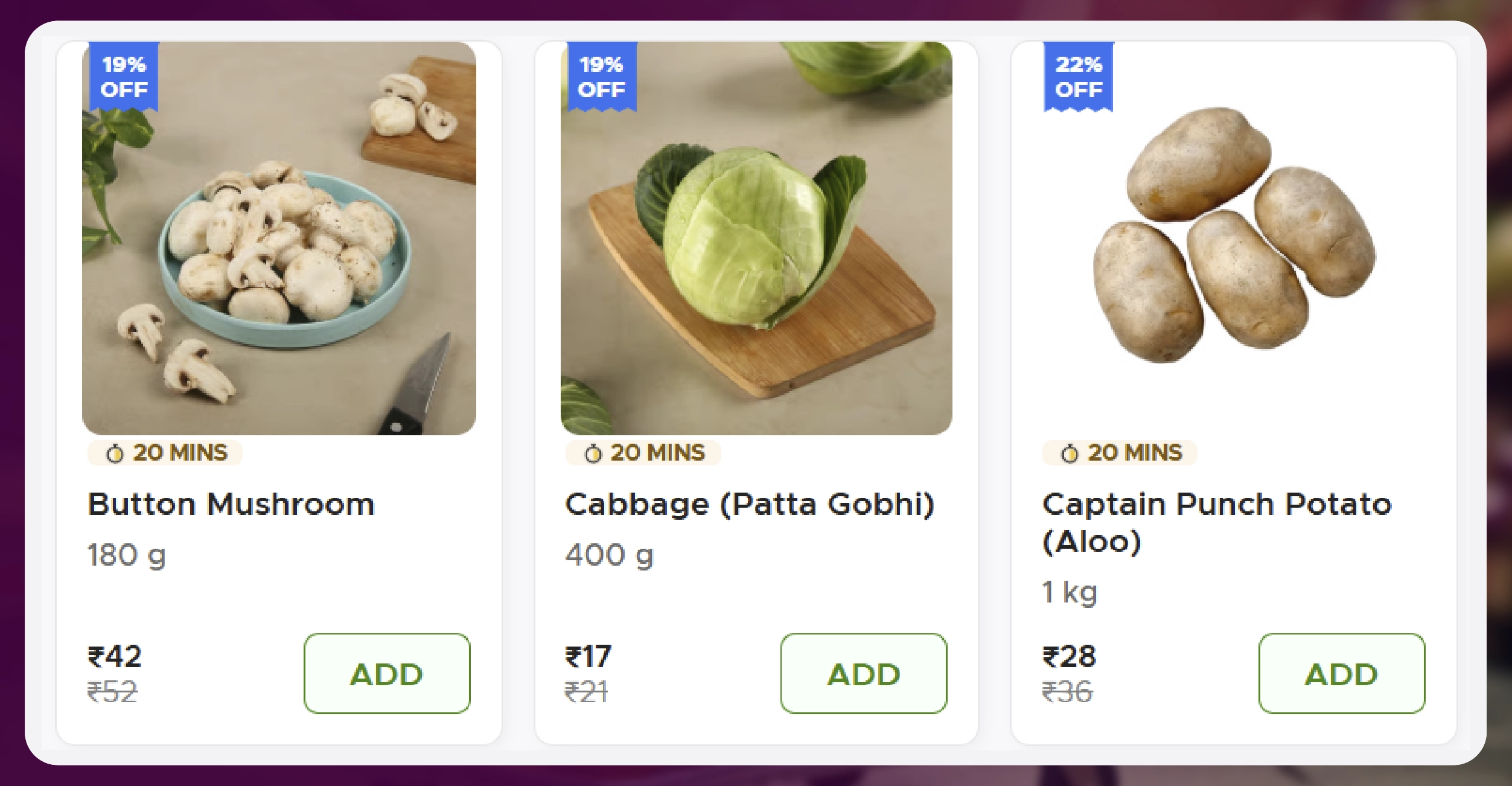1512x786 pixels.
Task: Click the ₹17 cabbage price
Action: (x=588, y=656)
